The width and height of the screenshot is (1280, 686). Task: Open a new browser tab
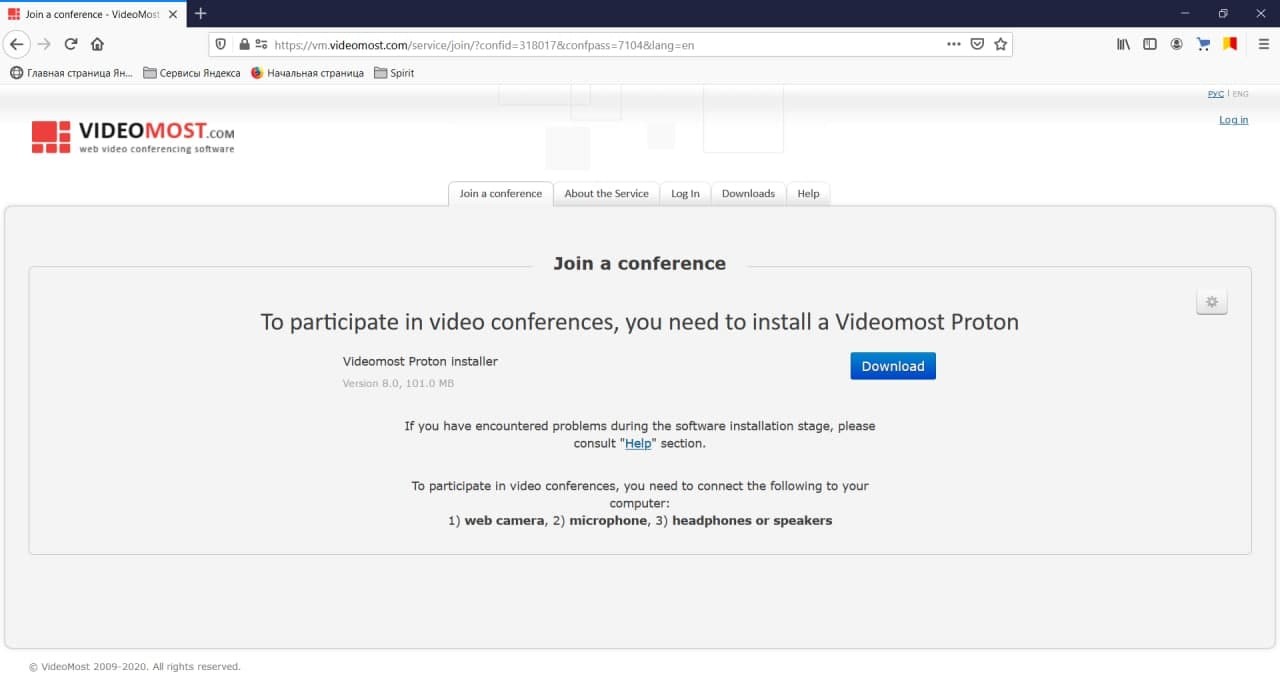[x=200, y=13]
